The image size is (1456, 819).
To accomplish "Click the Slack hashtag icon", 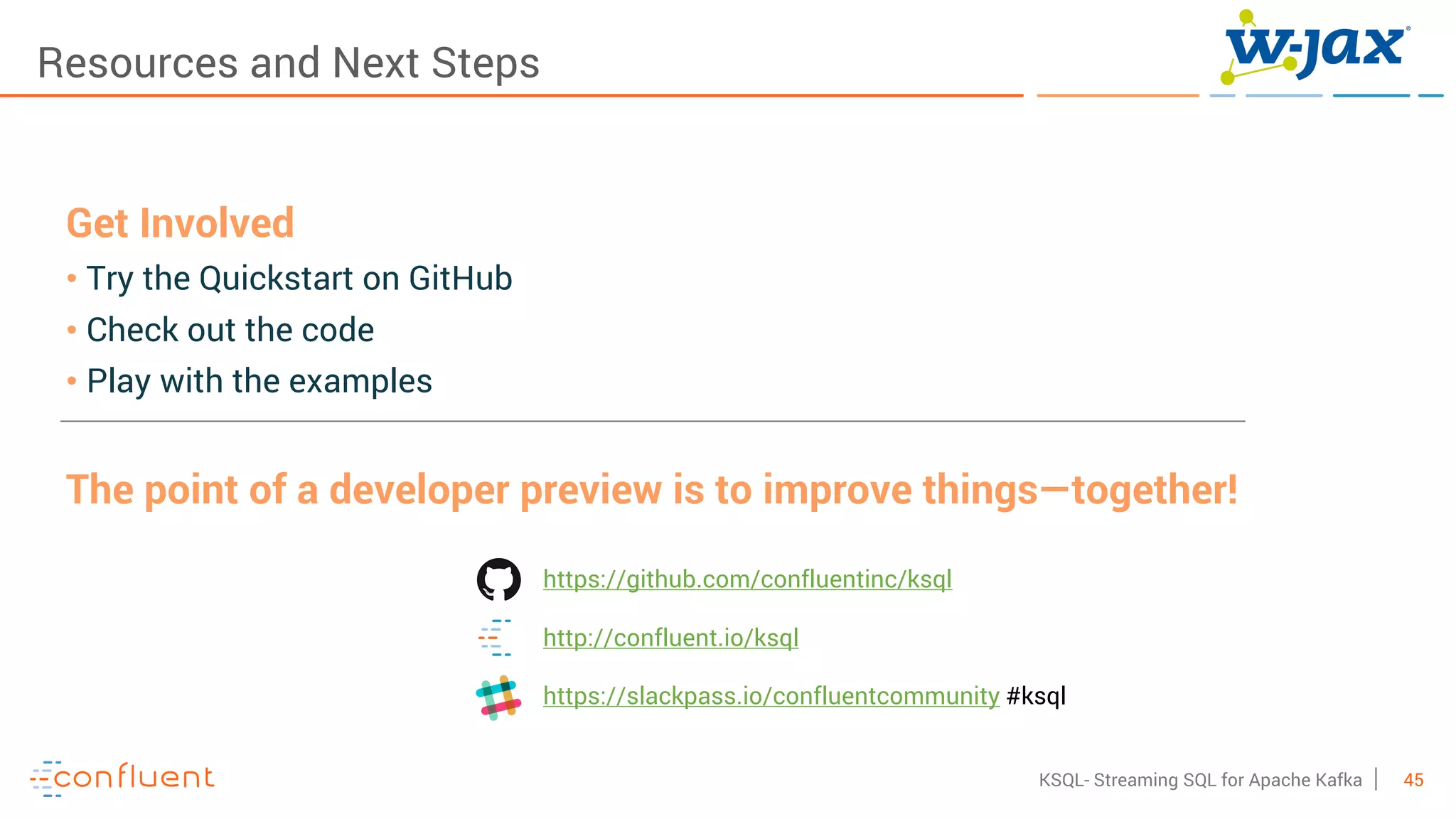I will point(498,697).
